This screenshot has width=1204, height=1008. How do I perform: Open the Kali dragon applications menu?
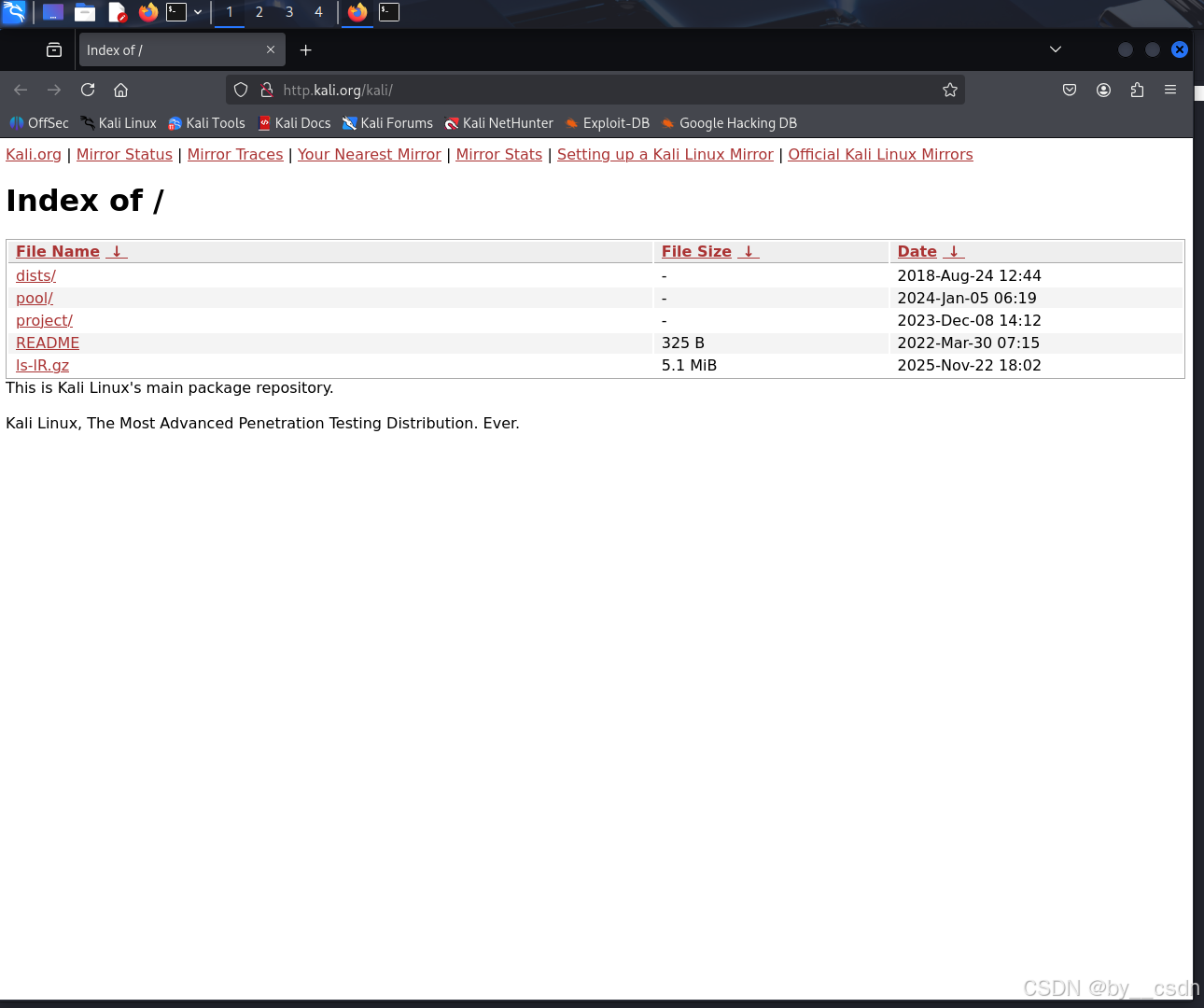(14, 12)
